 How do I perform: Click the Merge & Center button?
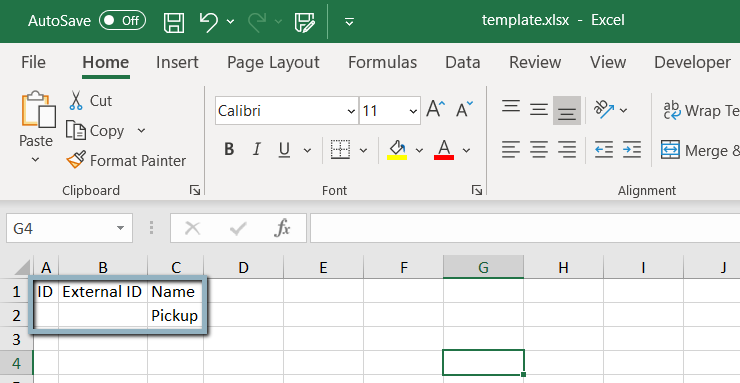[700, 150]
